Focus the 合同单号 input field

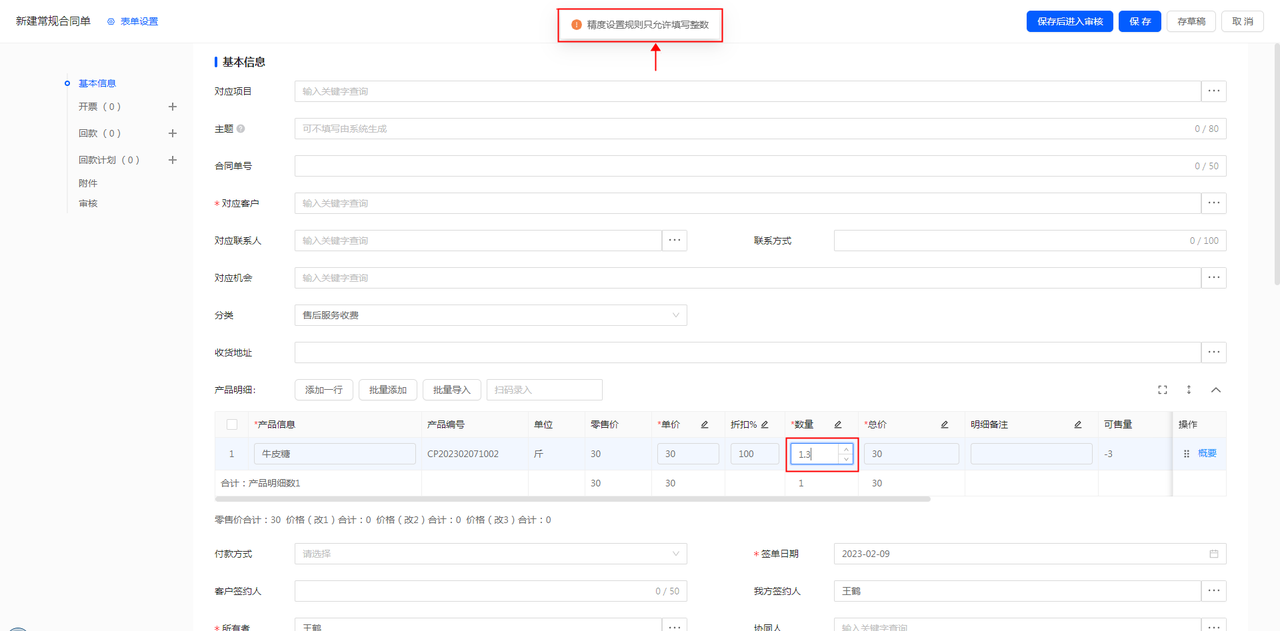(760, 166)
